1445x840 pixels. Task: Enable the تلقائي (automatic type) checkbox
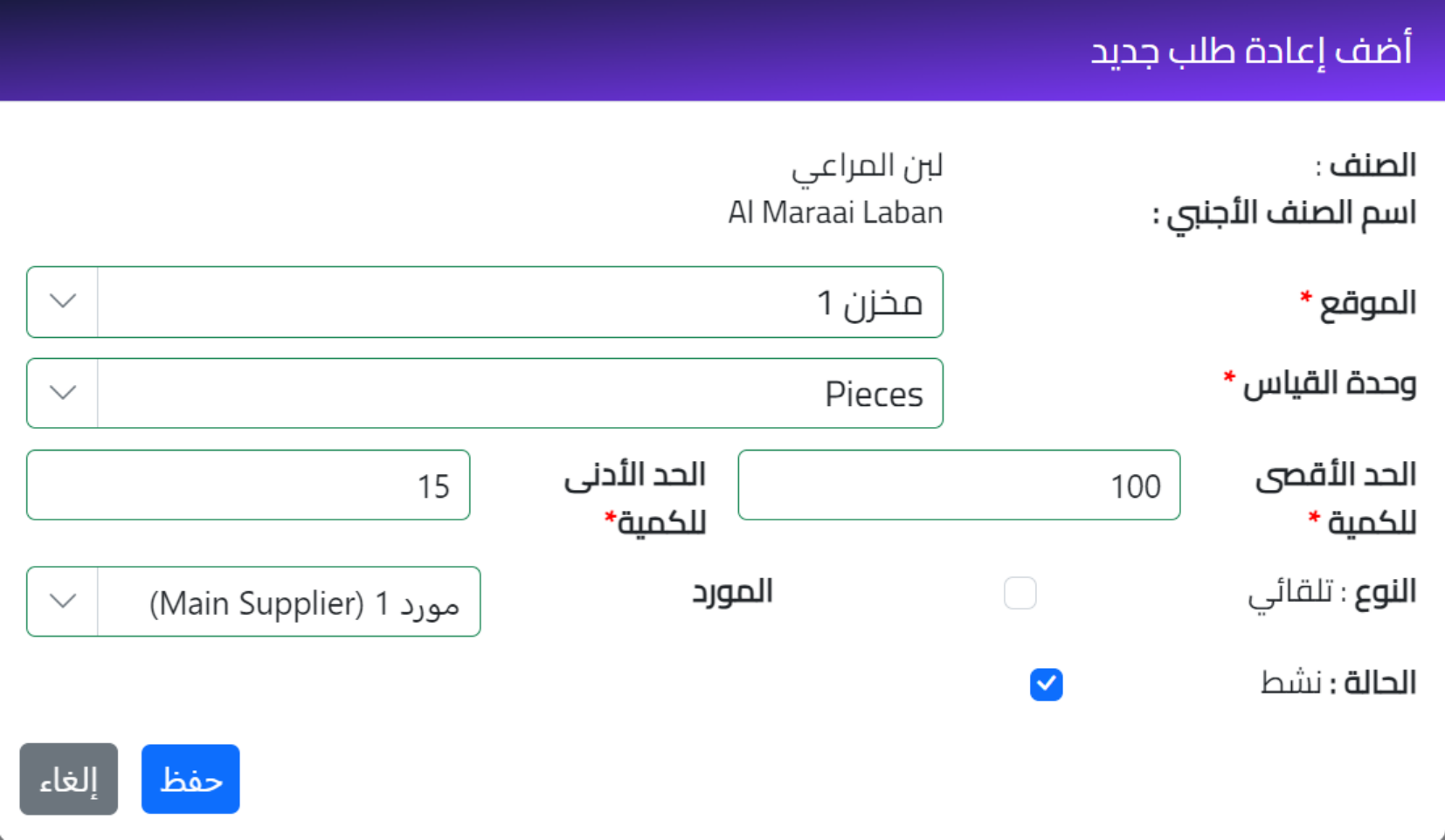click(x=1020, y=593)
